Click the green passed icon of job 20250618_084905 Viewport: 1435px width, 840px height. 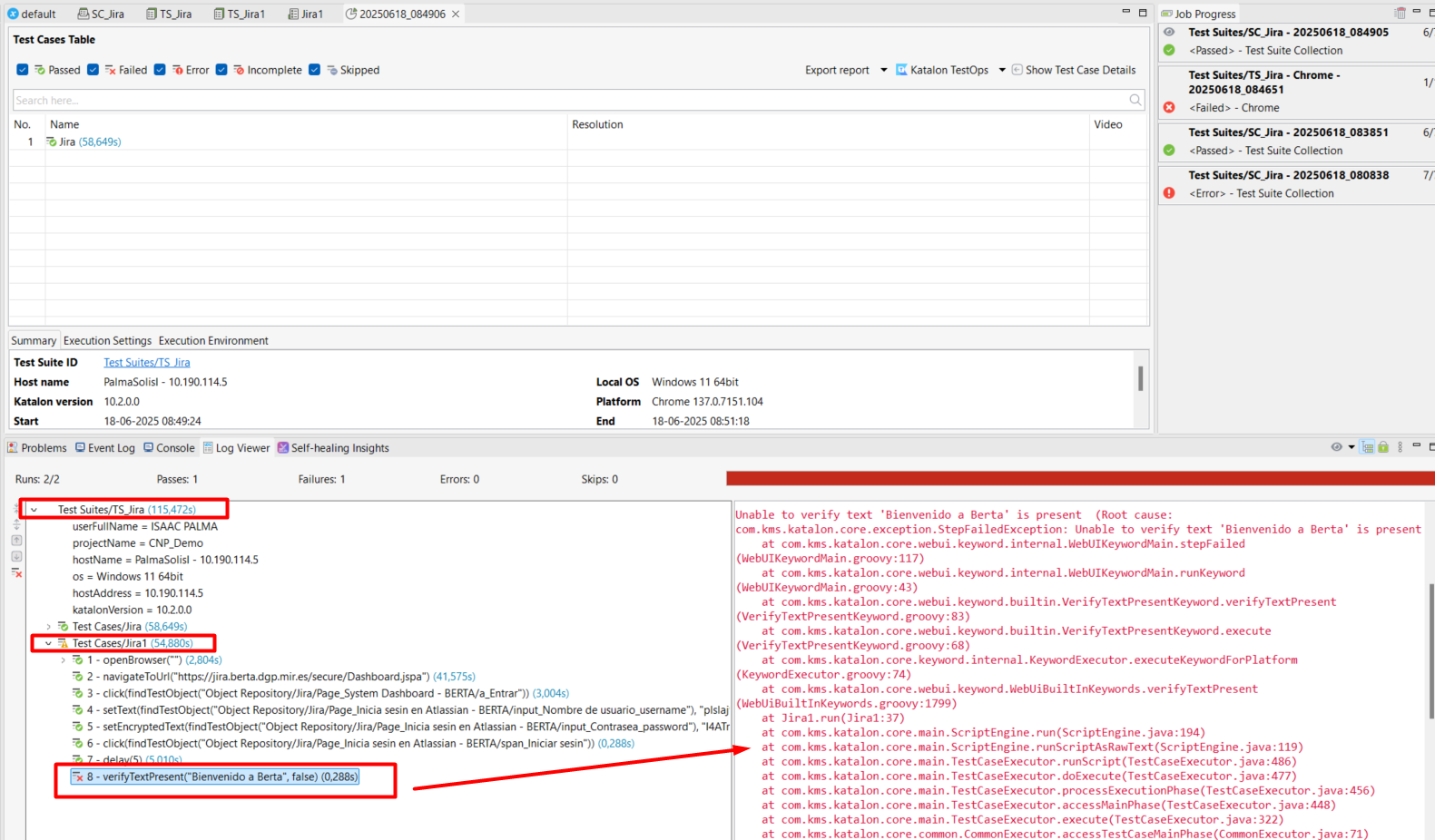pyautogui.click(x=1169, y=51)
